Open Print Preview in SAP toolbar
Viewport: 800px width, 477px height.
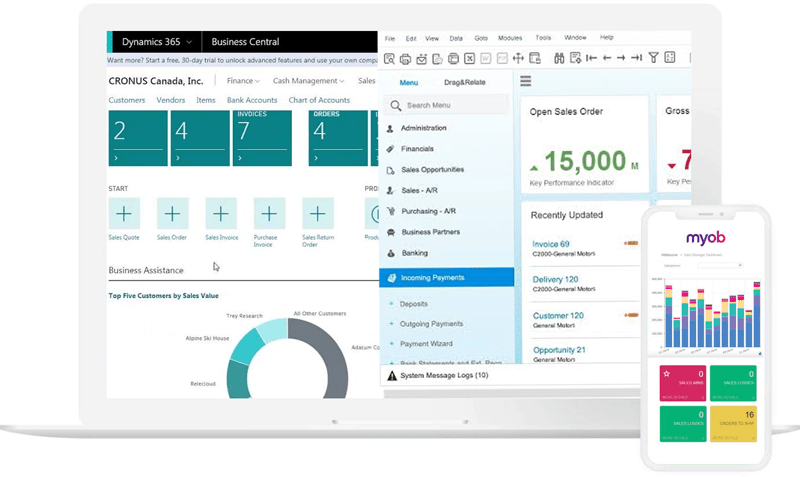coord(389,59)
